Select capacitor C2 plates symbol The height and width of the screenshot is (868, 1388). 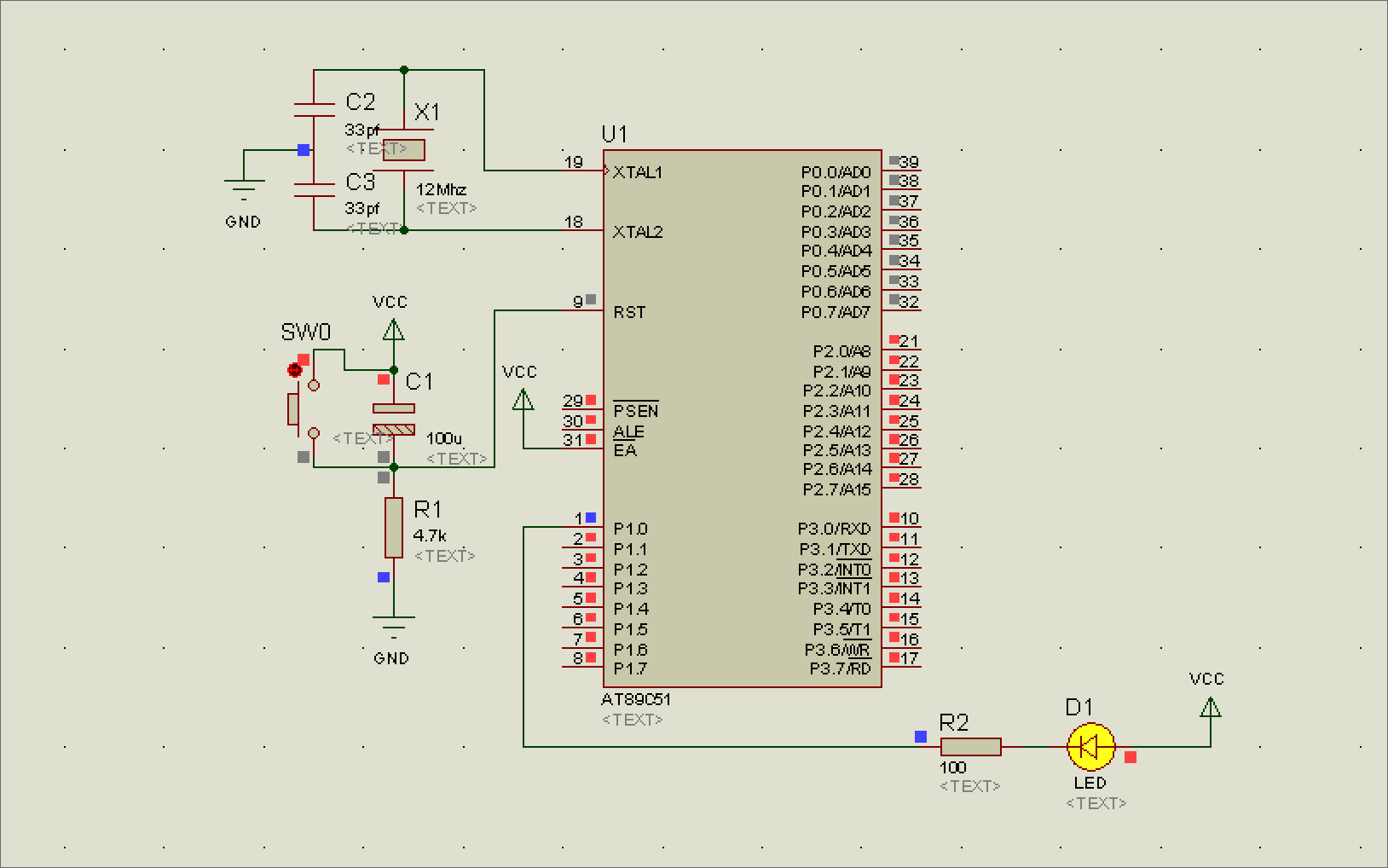[x=314, y=109]
